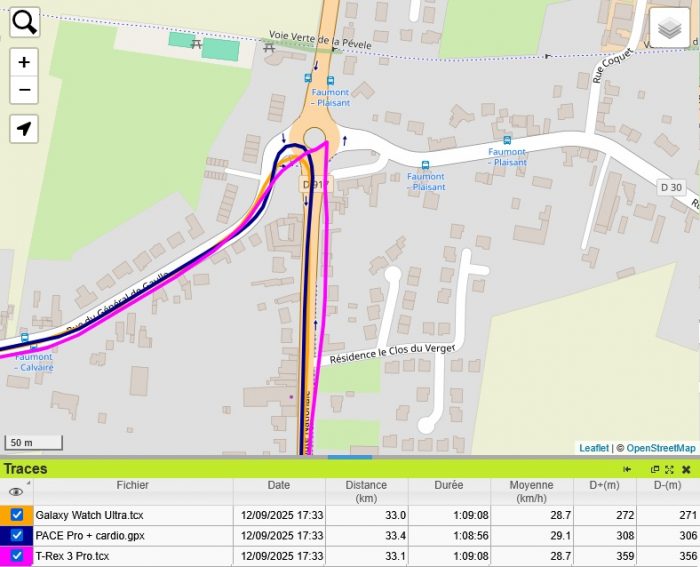
Task: Click the Moyenne (km/h) column header
Action: tap(531, 492)
